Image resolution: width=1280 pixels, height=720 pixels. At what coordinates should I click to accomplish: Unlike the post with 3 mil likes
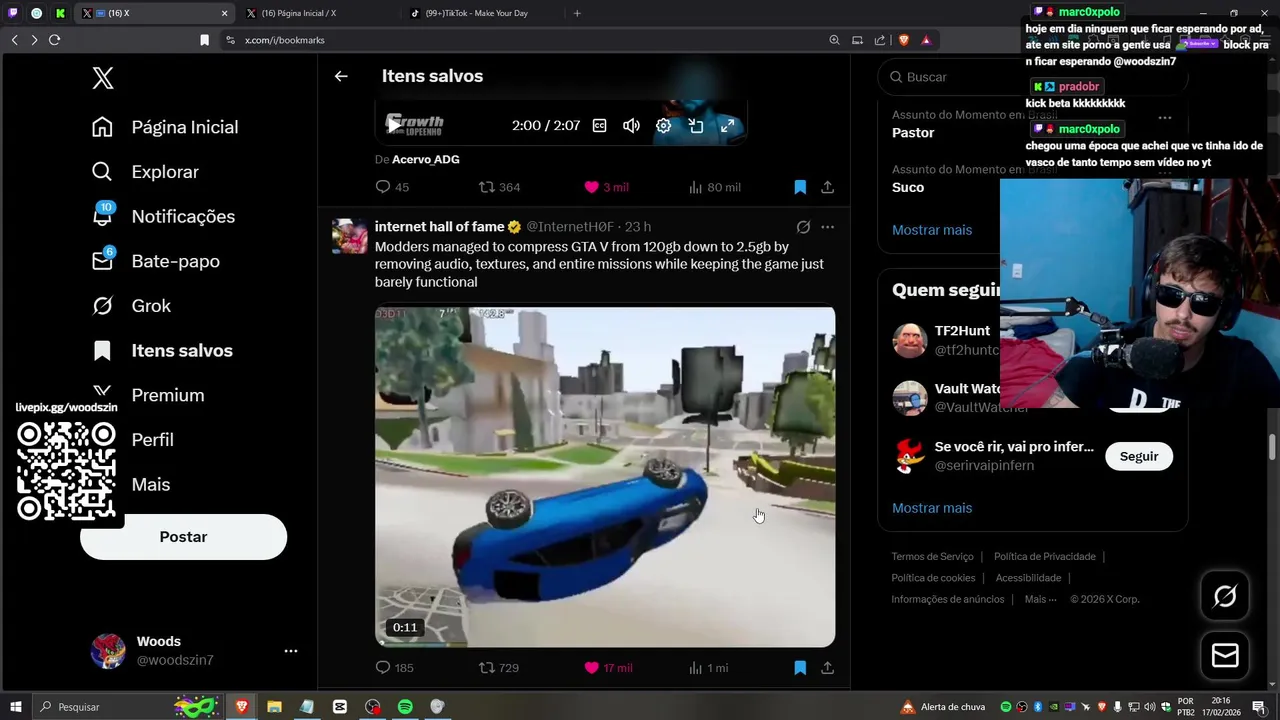tap(607, 187)
